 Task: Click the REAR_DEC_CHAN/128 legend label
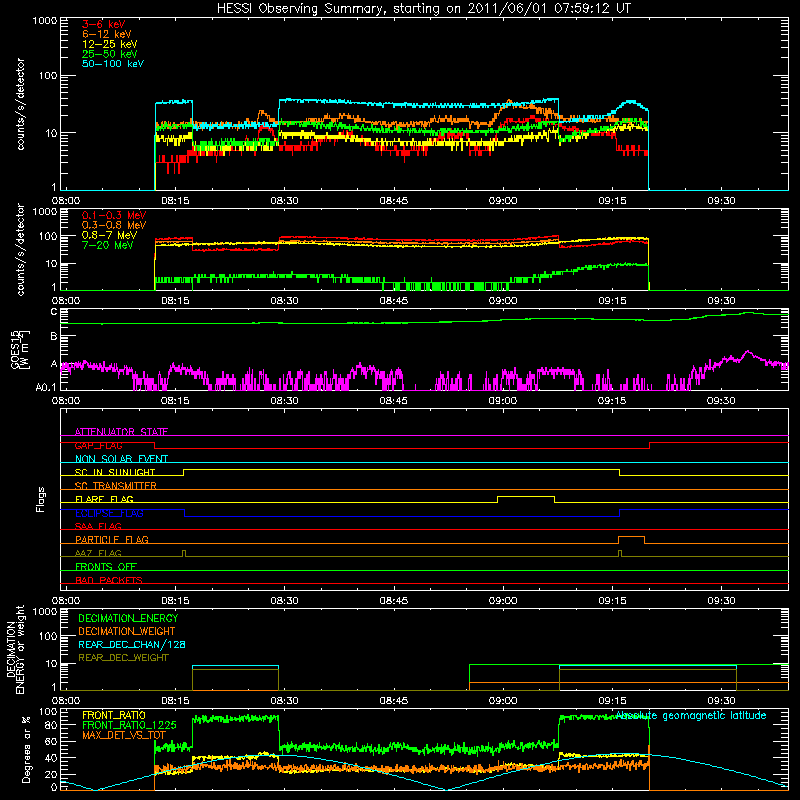click(132, 644)
